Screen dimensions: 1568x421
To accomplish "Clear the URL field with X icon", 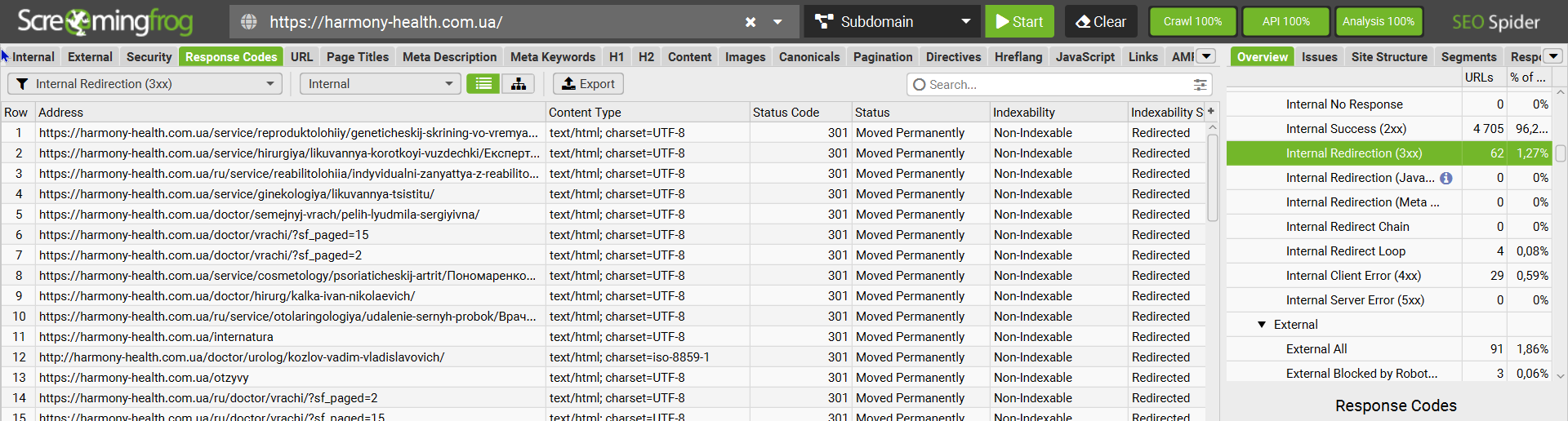I will coord(751,22).
